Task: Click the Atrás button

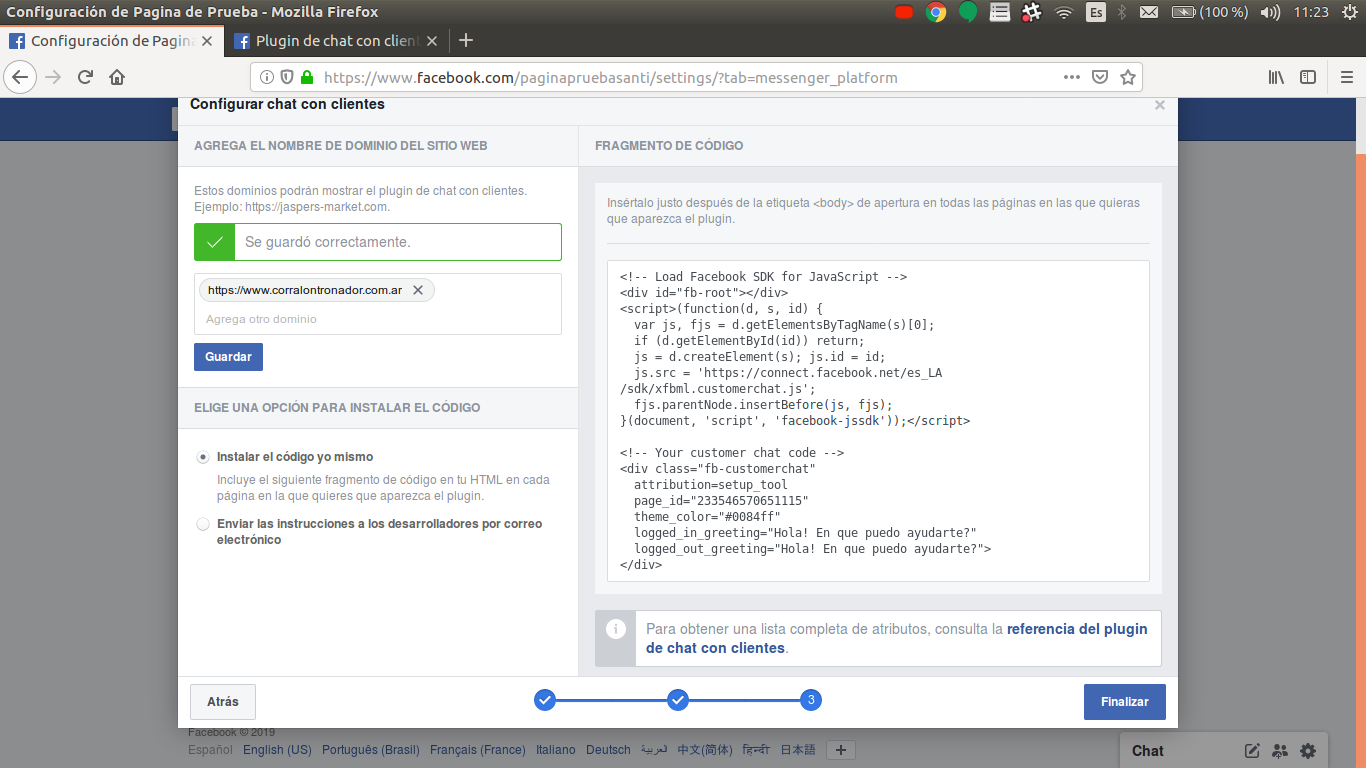Action: click(x=223, y=702)
